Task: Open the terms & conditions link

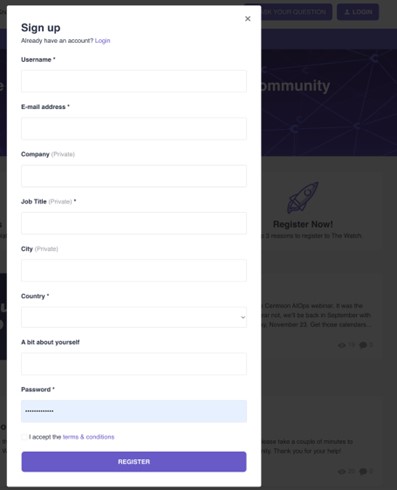Action: (89, 437)
